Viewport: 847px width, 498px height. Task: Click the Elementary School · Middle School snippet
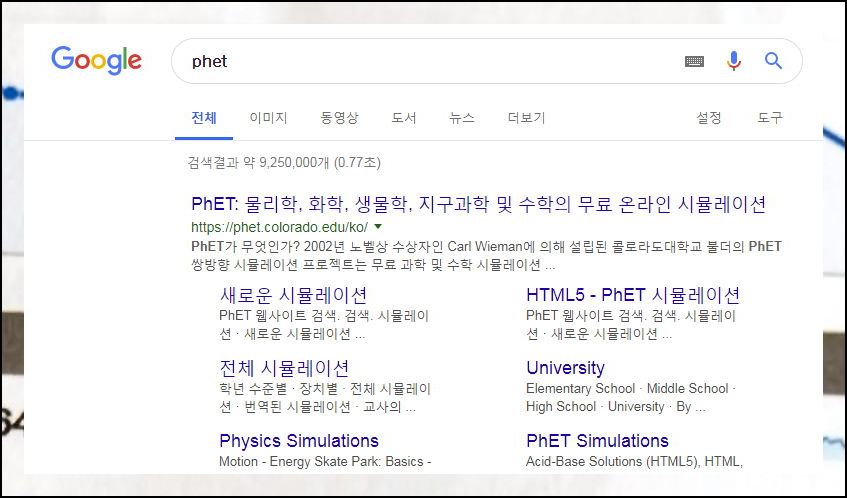tap(631, 398)
